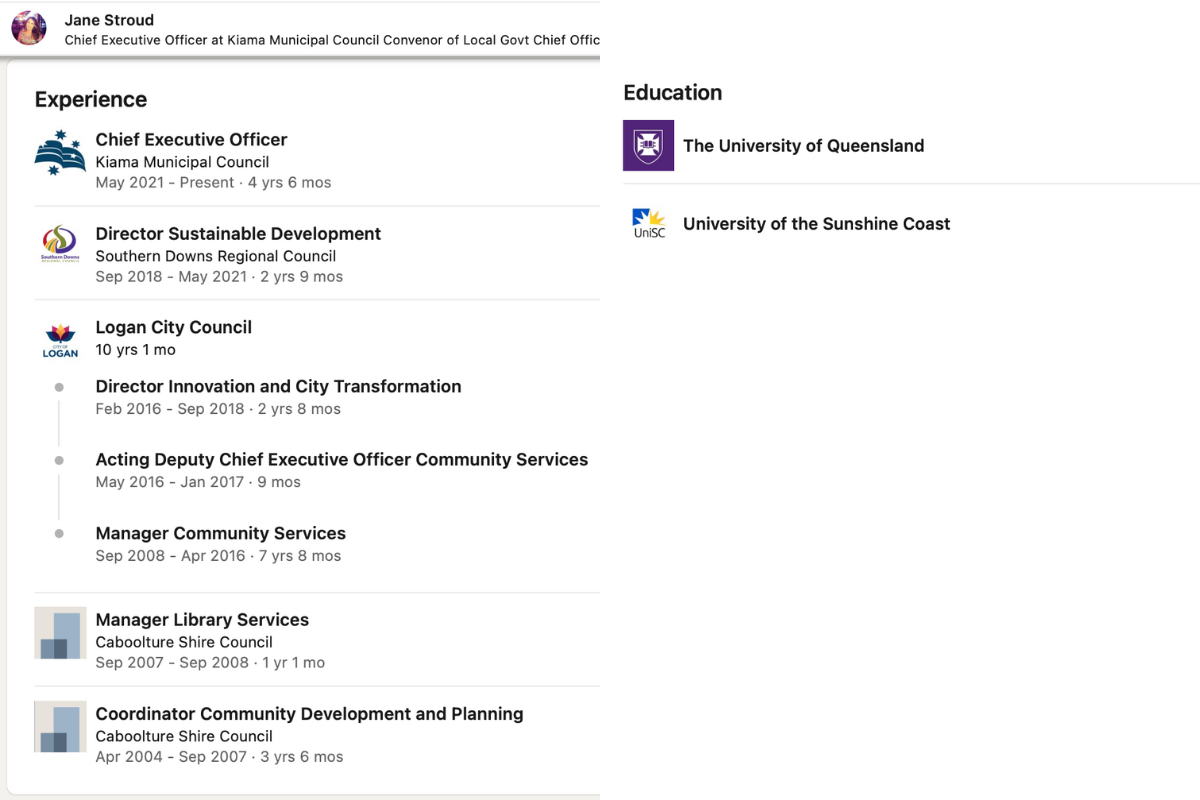The width and height of the screenshot is (1200, 800).
Task: Click the UniSC university logo
Action: tap(648, 224)
